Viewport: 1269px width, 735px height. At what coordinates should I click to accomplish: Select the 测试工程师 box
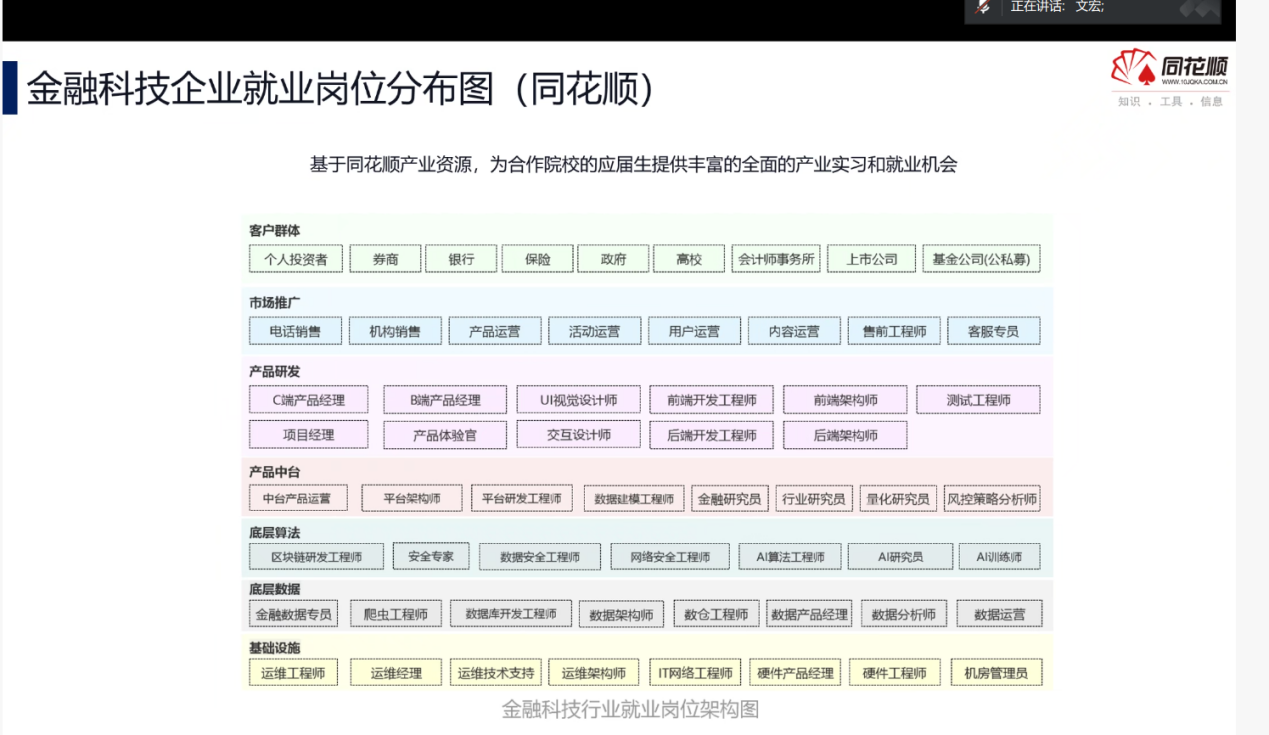[978, 400]
